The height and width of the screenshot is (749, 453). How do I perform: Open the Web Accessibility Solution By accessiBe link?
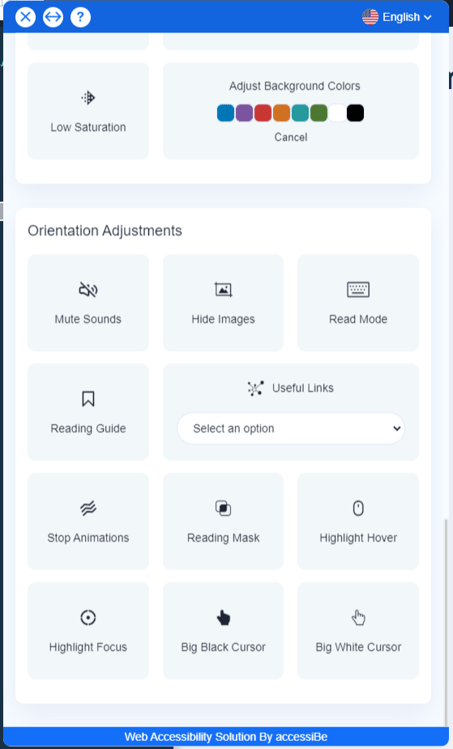pyautogui.click(x=226, y=737)
